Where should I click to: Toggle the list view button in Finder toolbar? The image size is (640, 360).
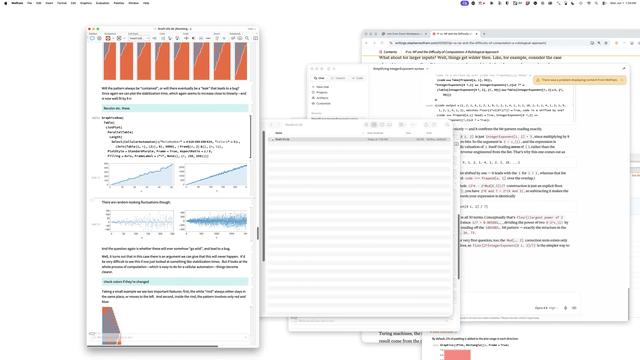point(374,125)
